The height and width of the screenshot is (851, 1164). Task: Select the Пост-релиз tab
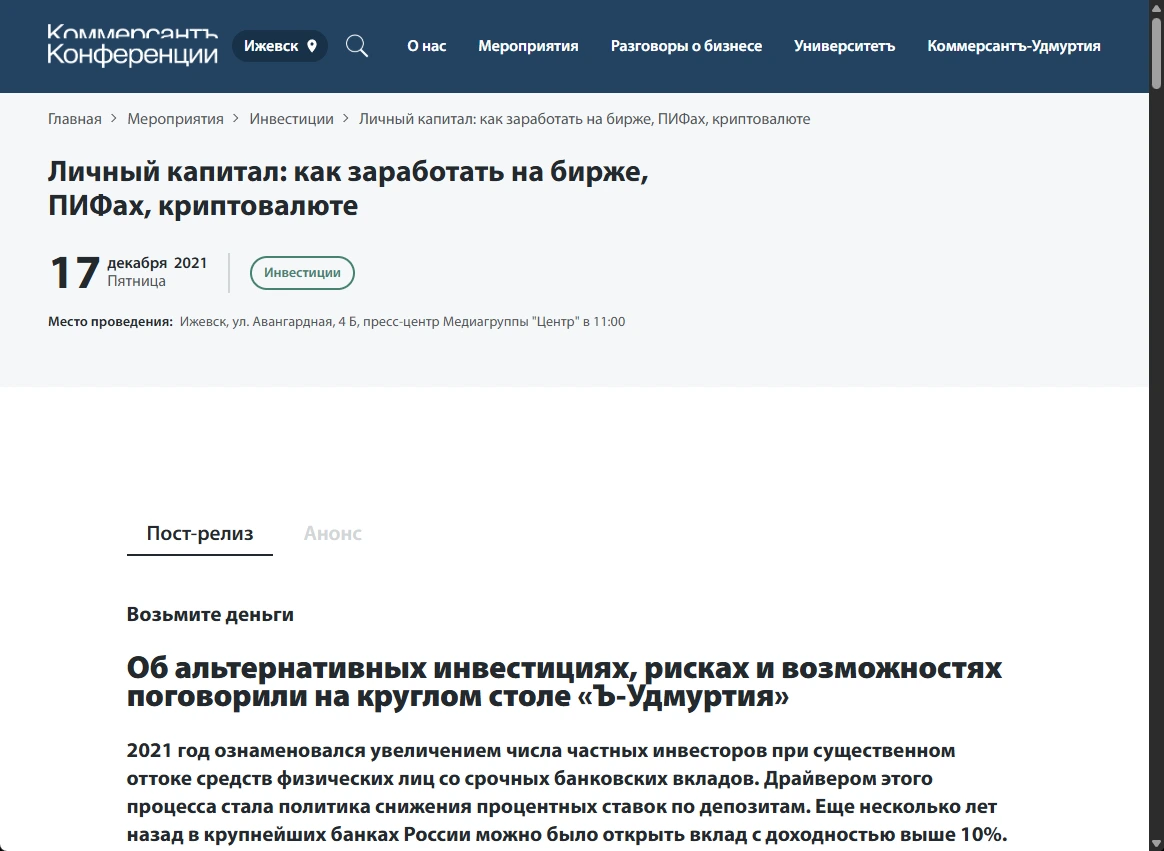click(200, 533)
